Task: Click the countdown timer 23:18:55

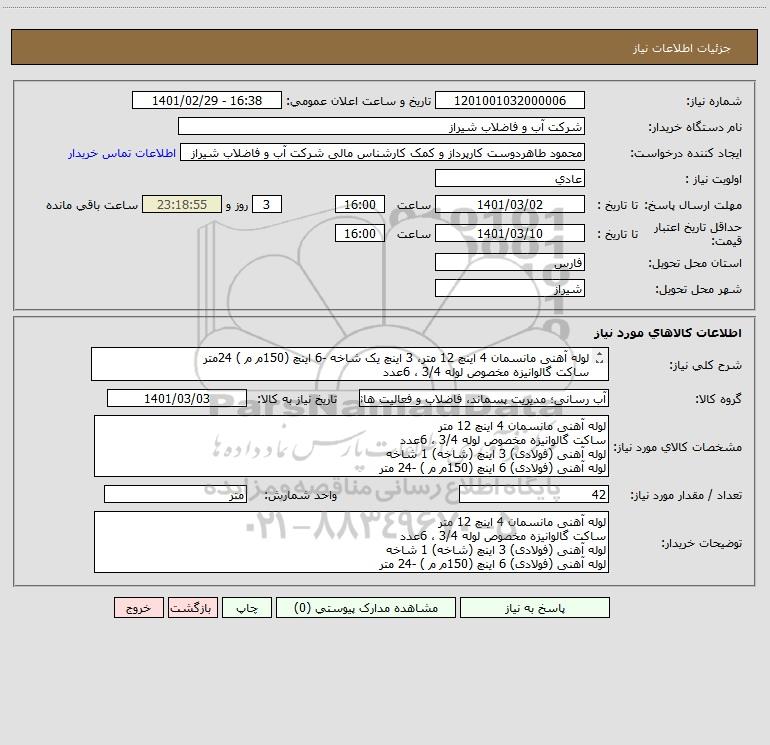Action: [182, 204]
